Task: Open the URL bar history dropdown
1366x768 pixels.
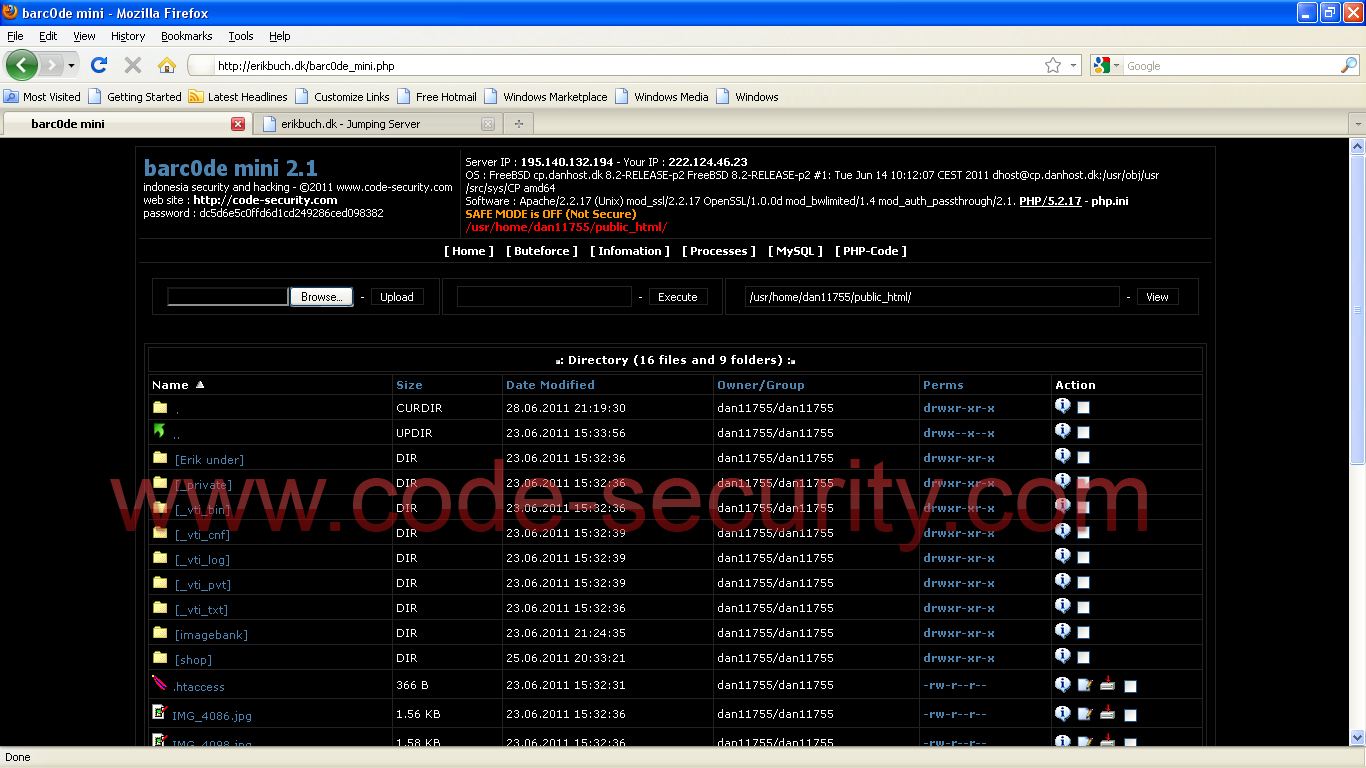Action: (x=1074, y=65)
